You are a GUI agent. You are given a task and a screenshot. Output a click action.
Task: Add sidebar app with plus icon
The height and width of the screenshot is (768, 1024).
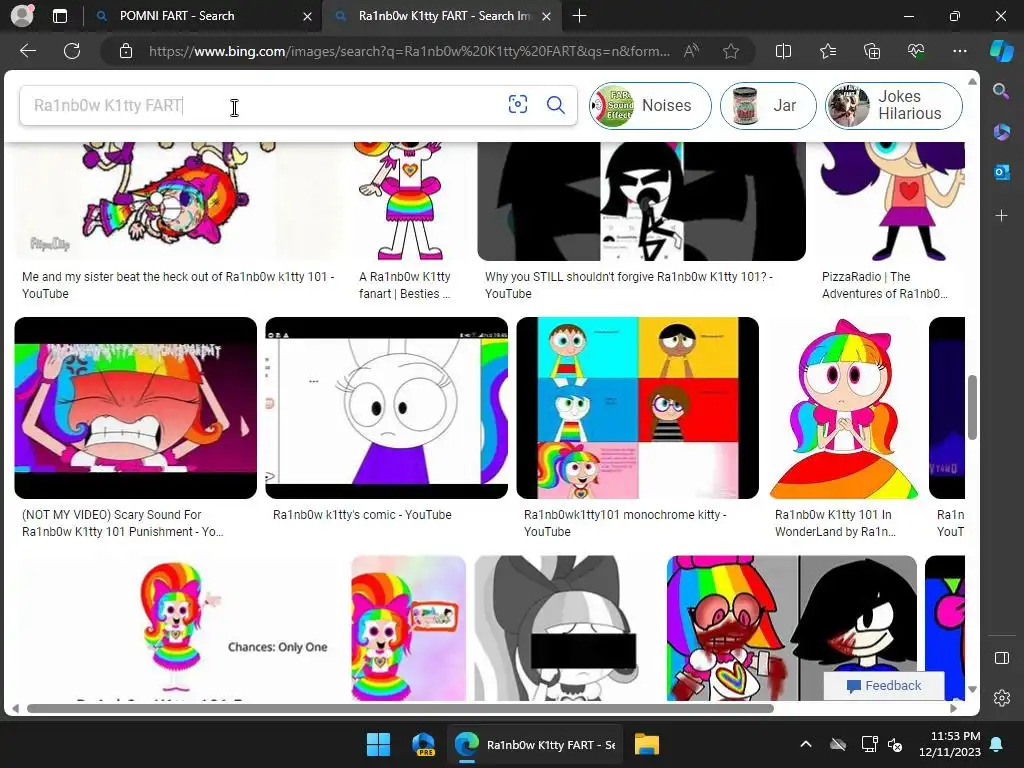pyautogui.click(x=1001, y=216)
